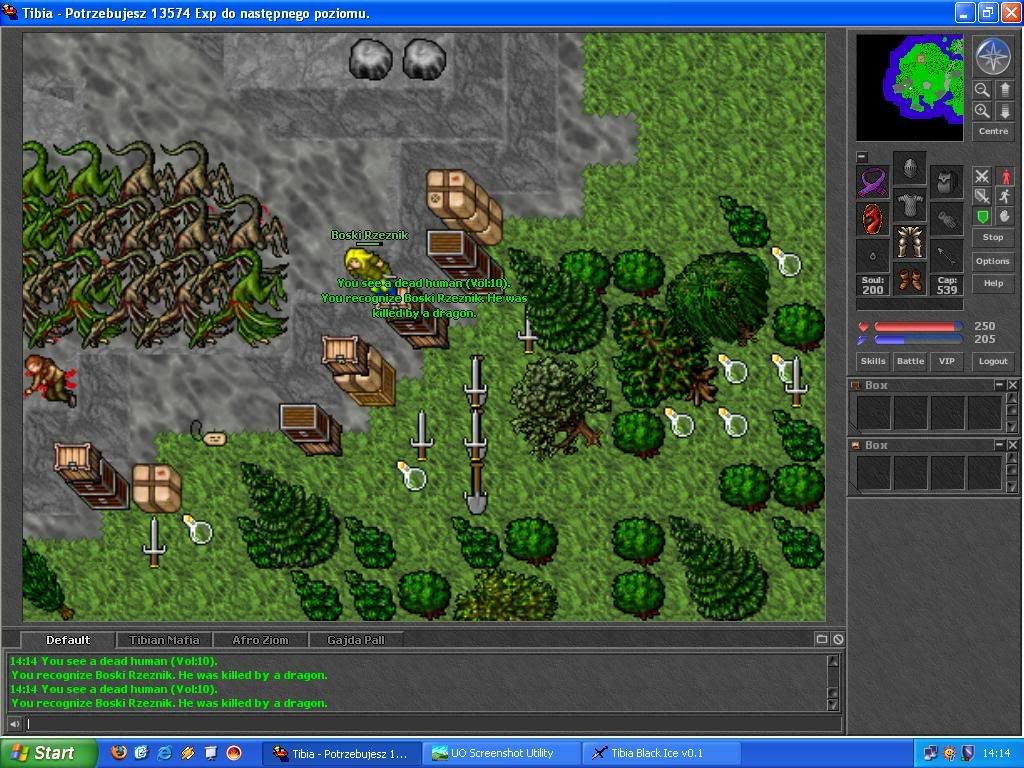Open the Help window
The image size is (1024, 768).
pos(993,283)
